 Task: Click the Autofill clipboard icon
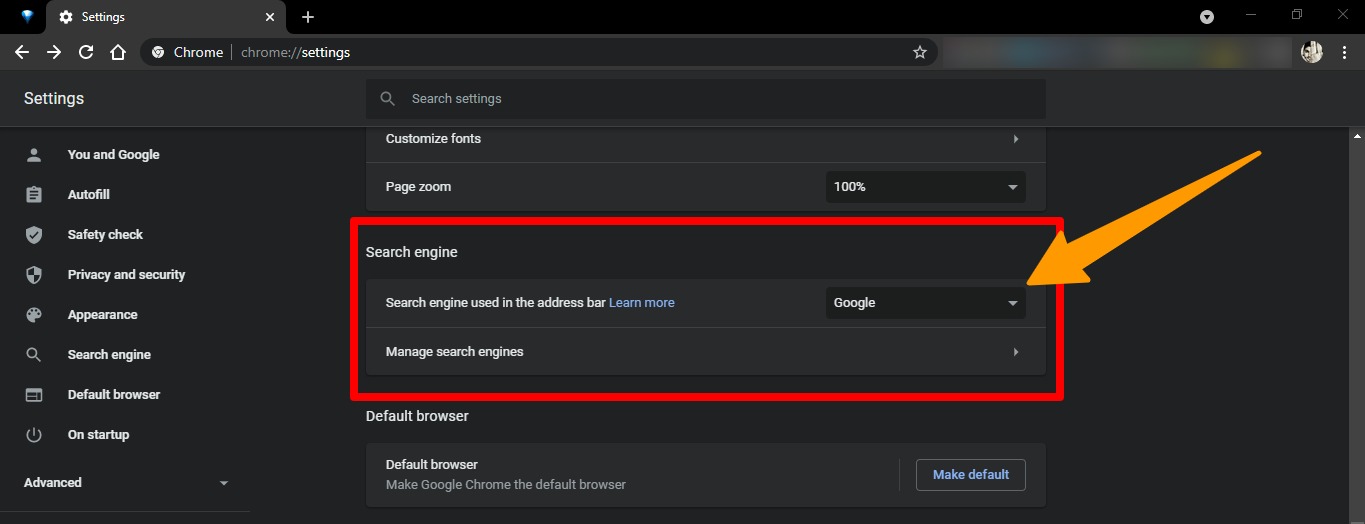(34, 195)
